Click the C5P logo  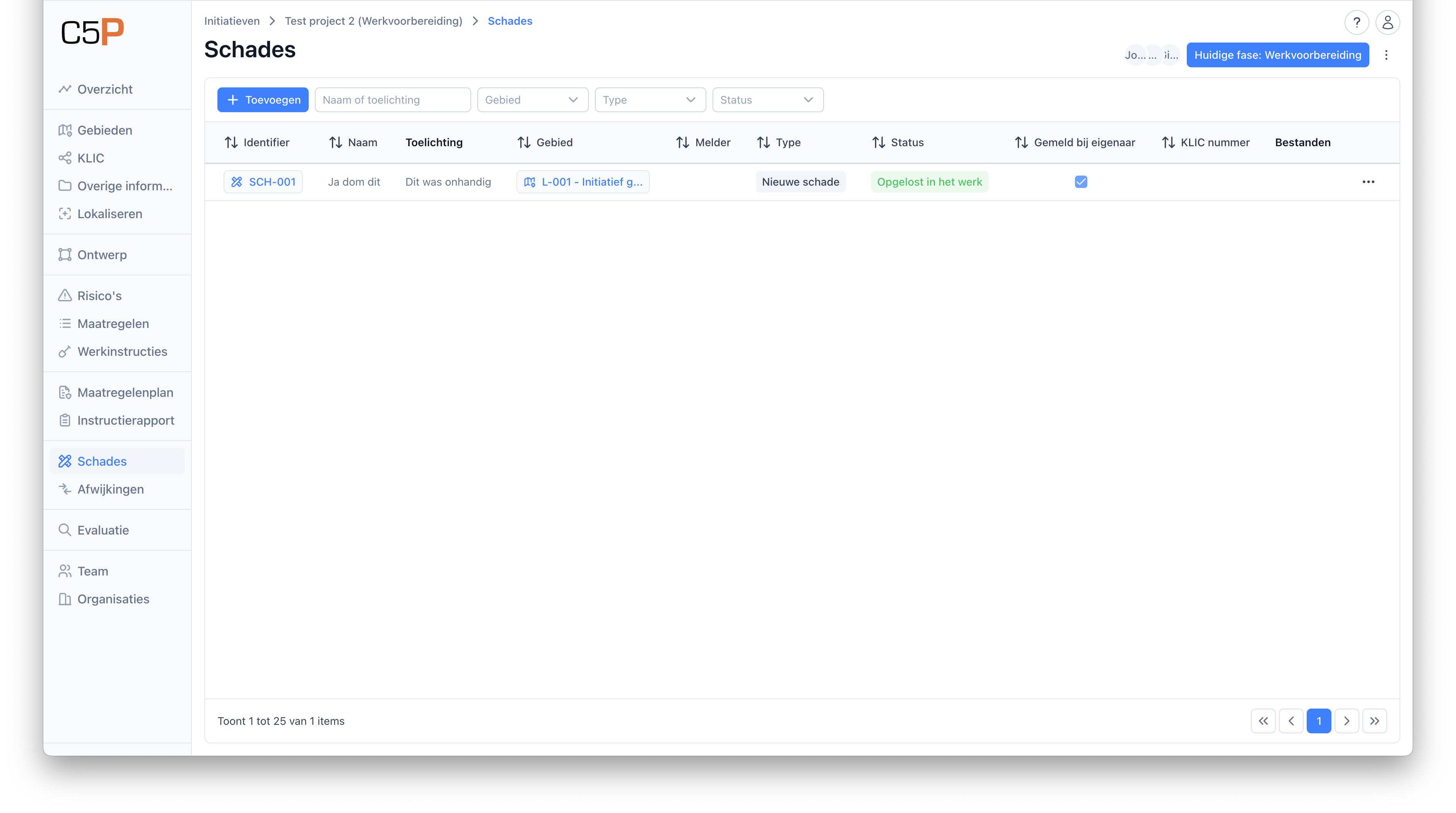tap(92, 32)
